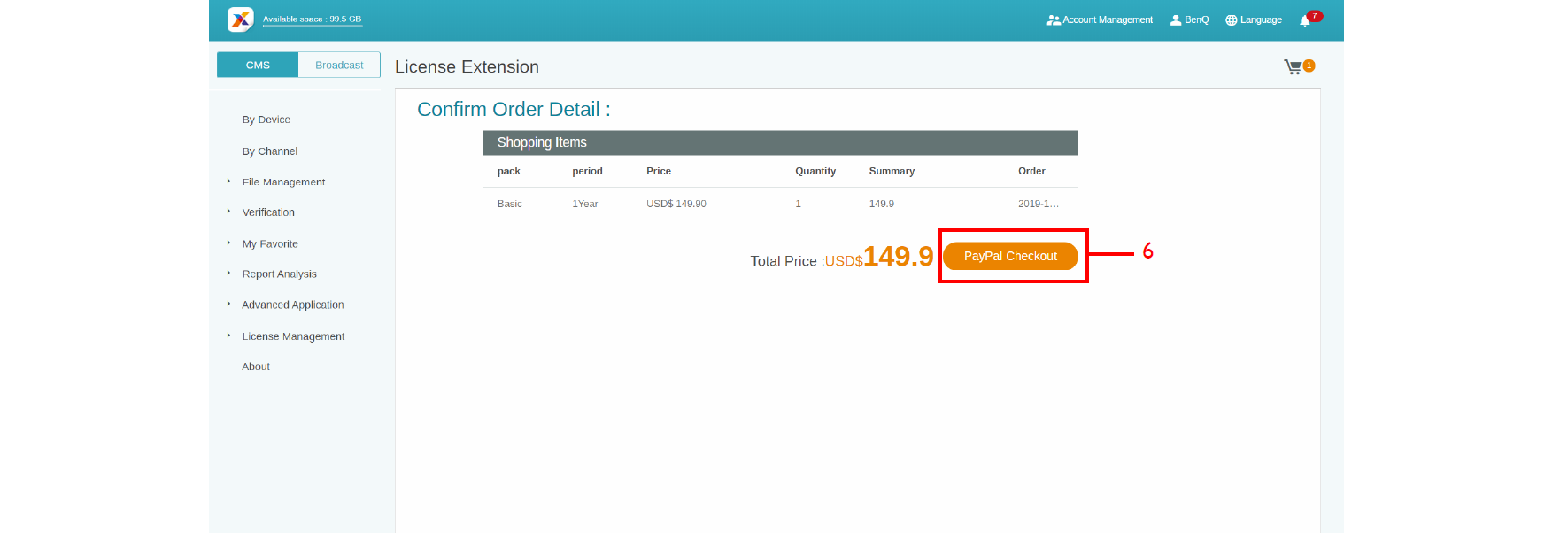Switch to the CMS tab

click(258, 65)
